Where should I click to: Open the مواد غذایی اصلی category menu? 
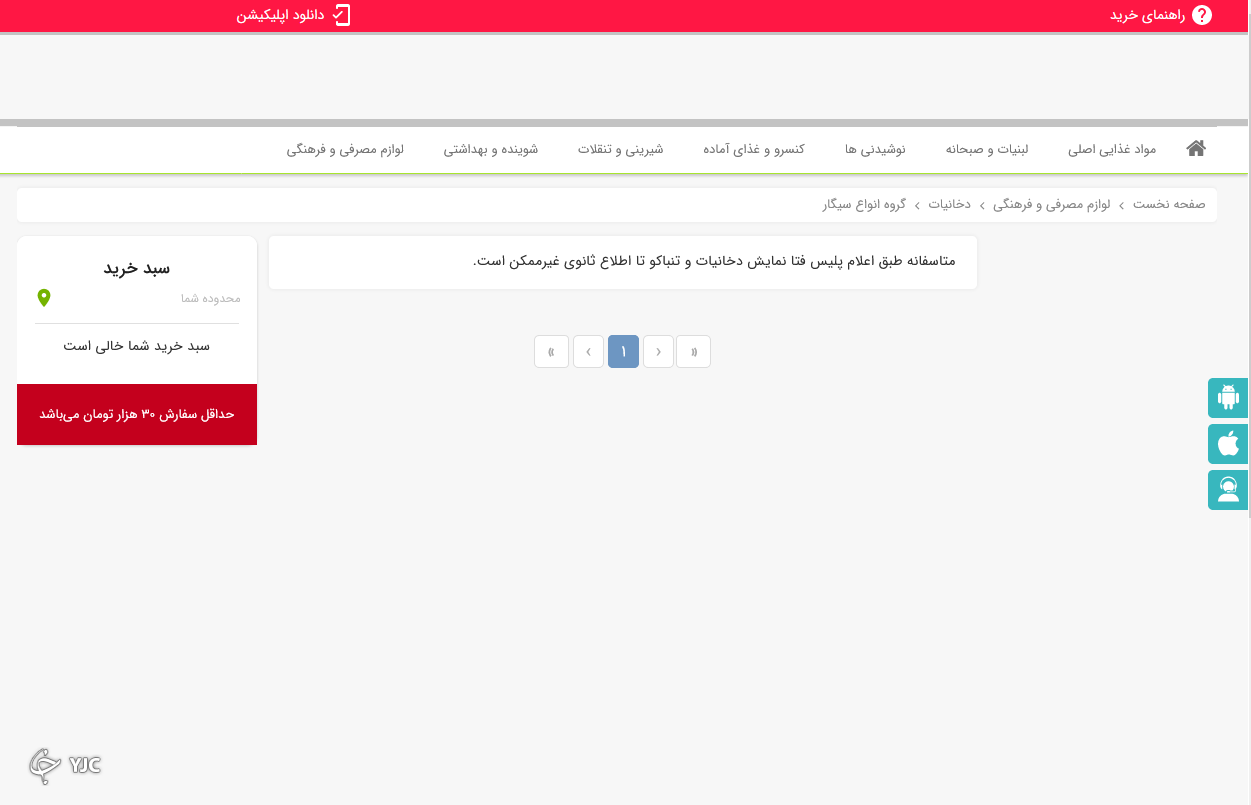click(x=1114, y=148)
